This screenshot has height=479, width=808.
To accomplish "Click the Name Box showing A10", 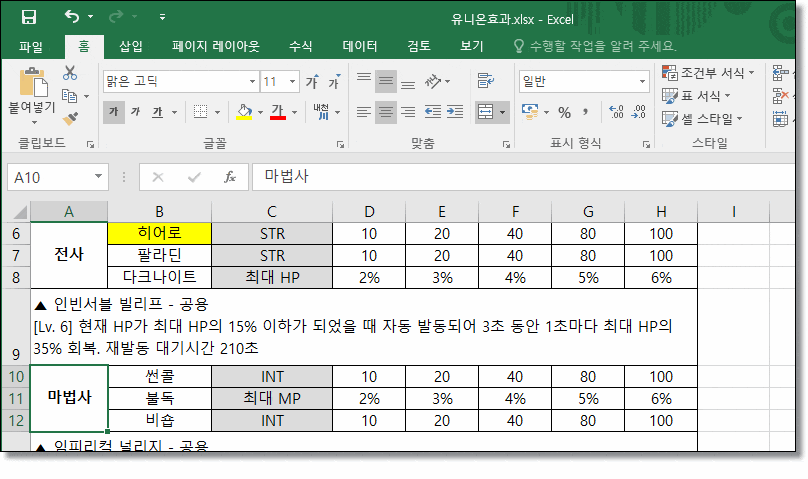I will click(58, 177).
